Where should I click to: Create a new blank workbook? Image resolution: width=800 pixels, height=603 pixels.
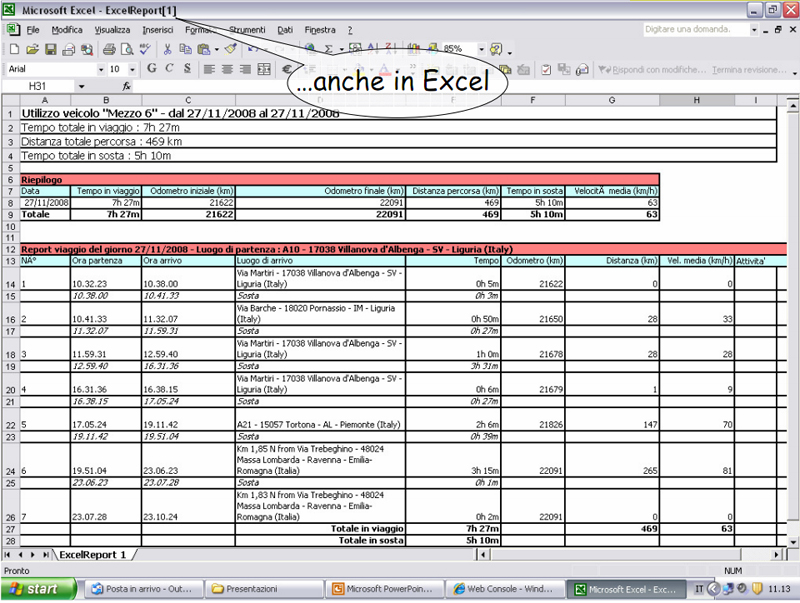click(x=14, y=49)
